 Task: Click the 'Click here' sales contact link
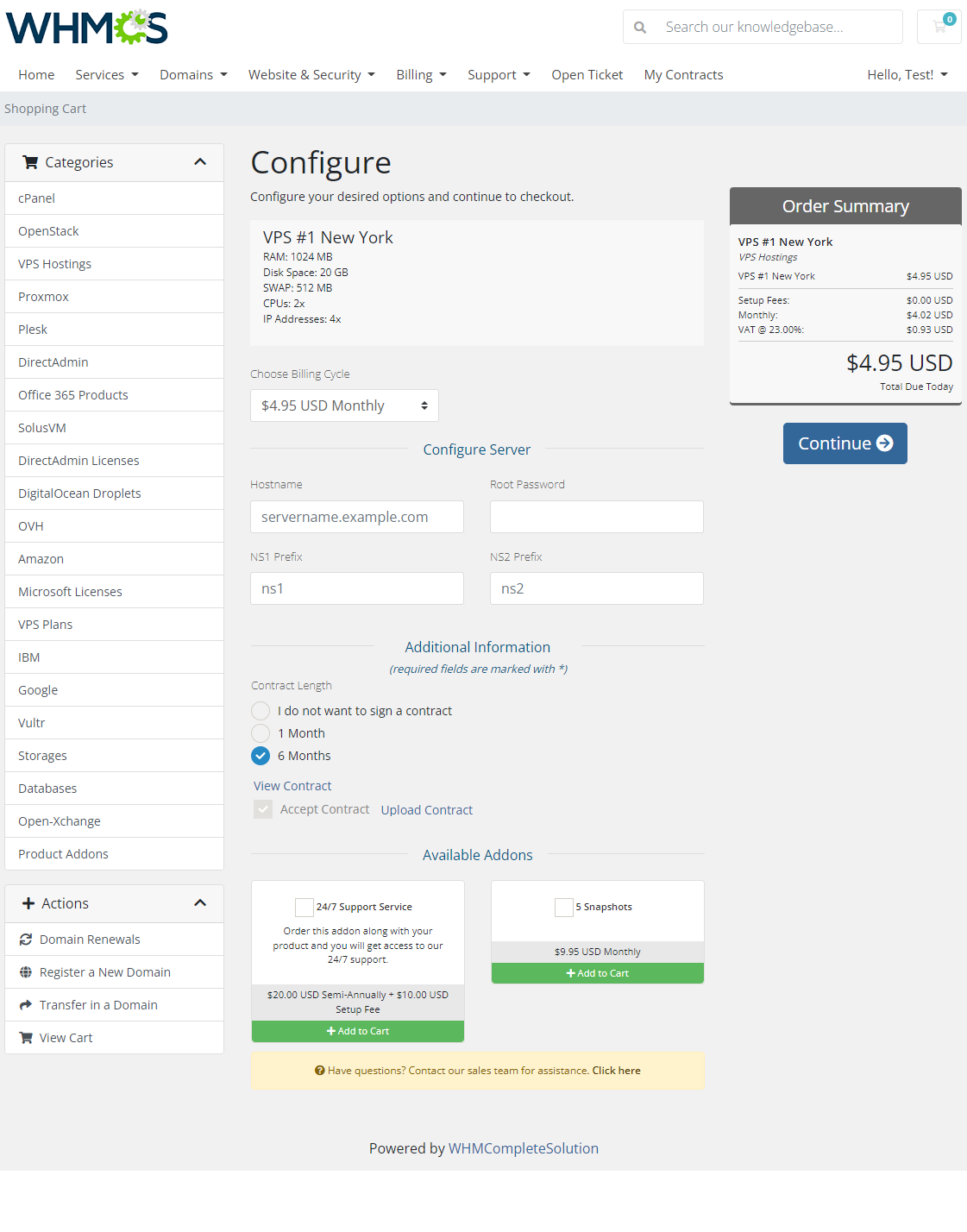(x=616, y=1071)
